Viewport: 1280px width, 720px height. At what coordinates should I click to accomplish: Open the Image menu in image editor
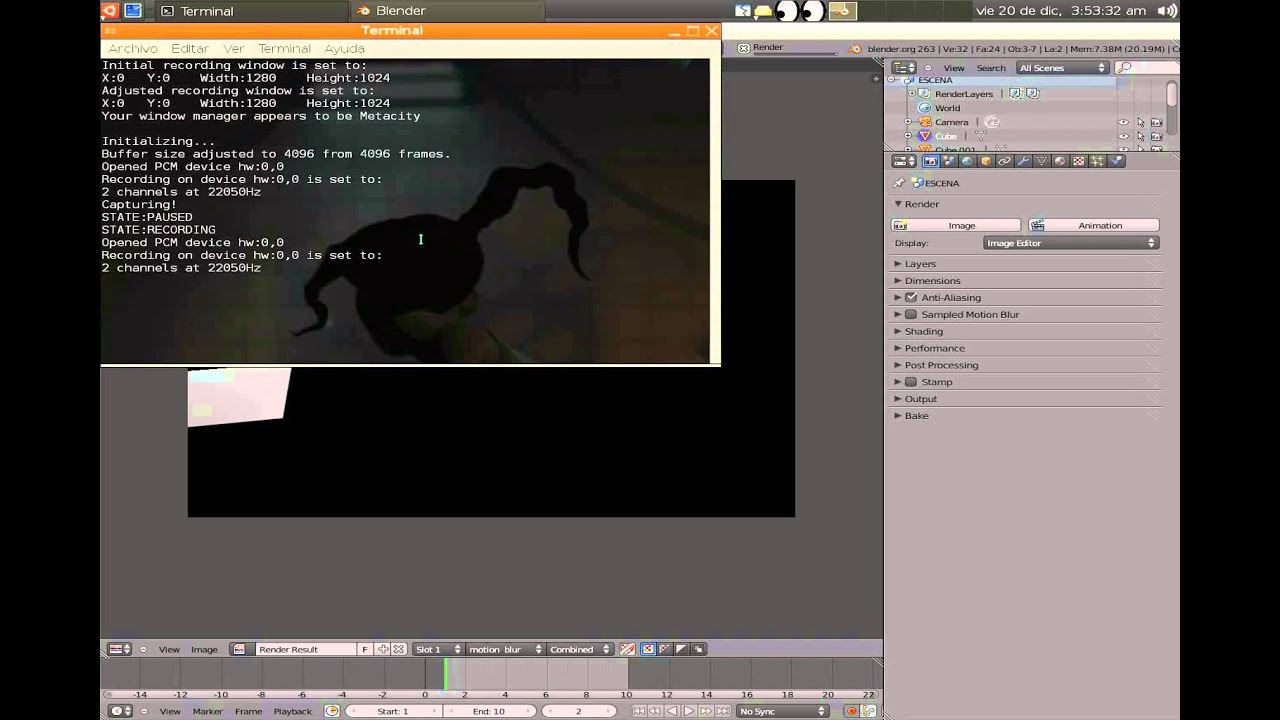[x=204, y=649]
